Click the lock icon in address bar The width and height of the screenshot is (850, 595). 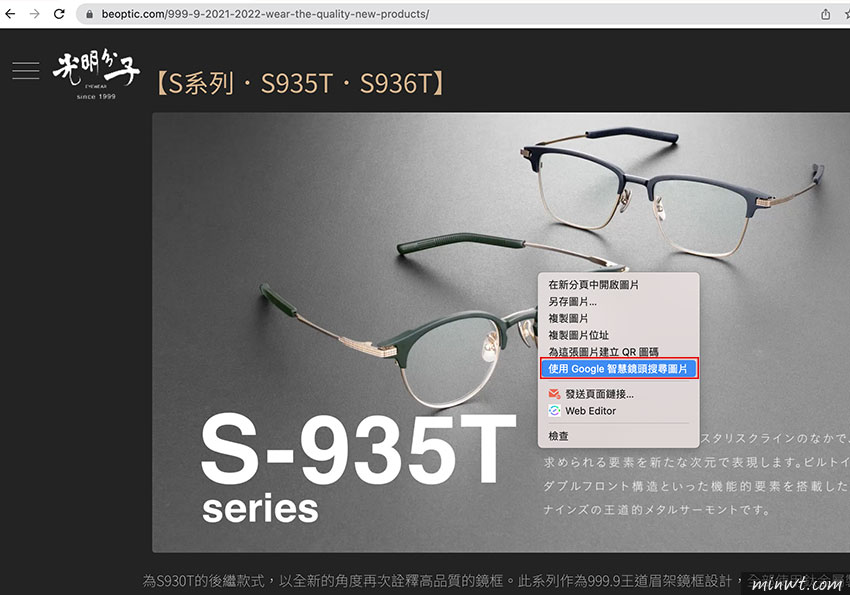[89, 14]
